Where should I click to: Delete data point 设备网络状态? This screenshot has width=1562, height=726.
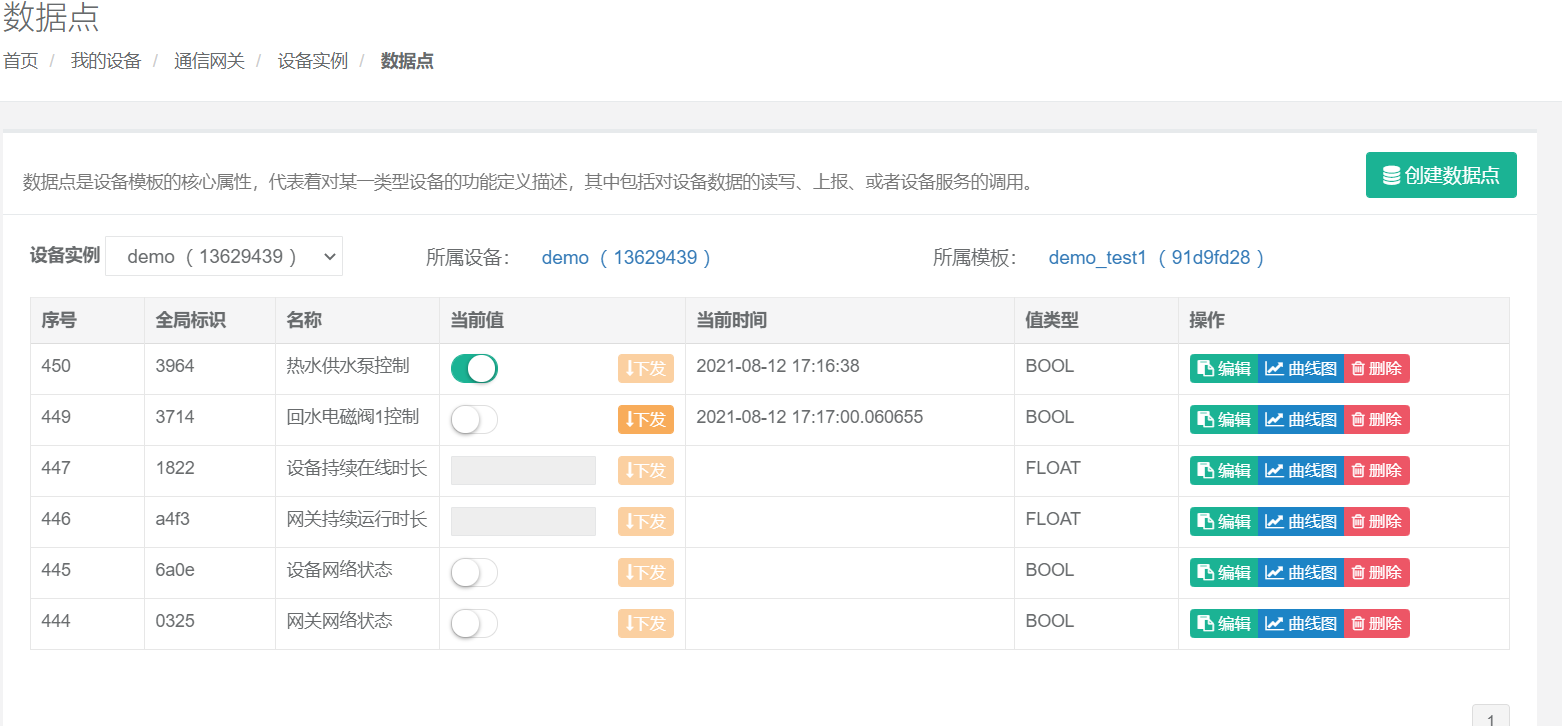tap(1377, 572)
